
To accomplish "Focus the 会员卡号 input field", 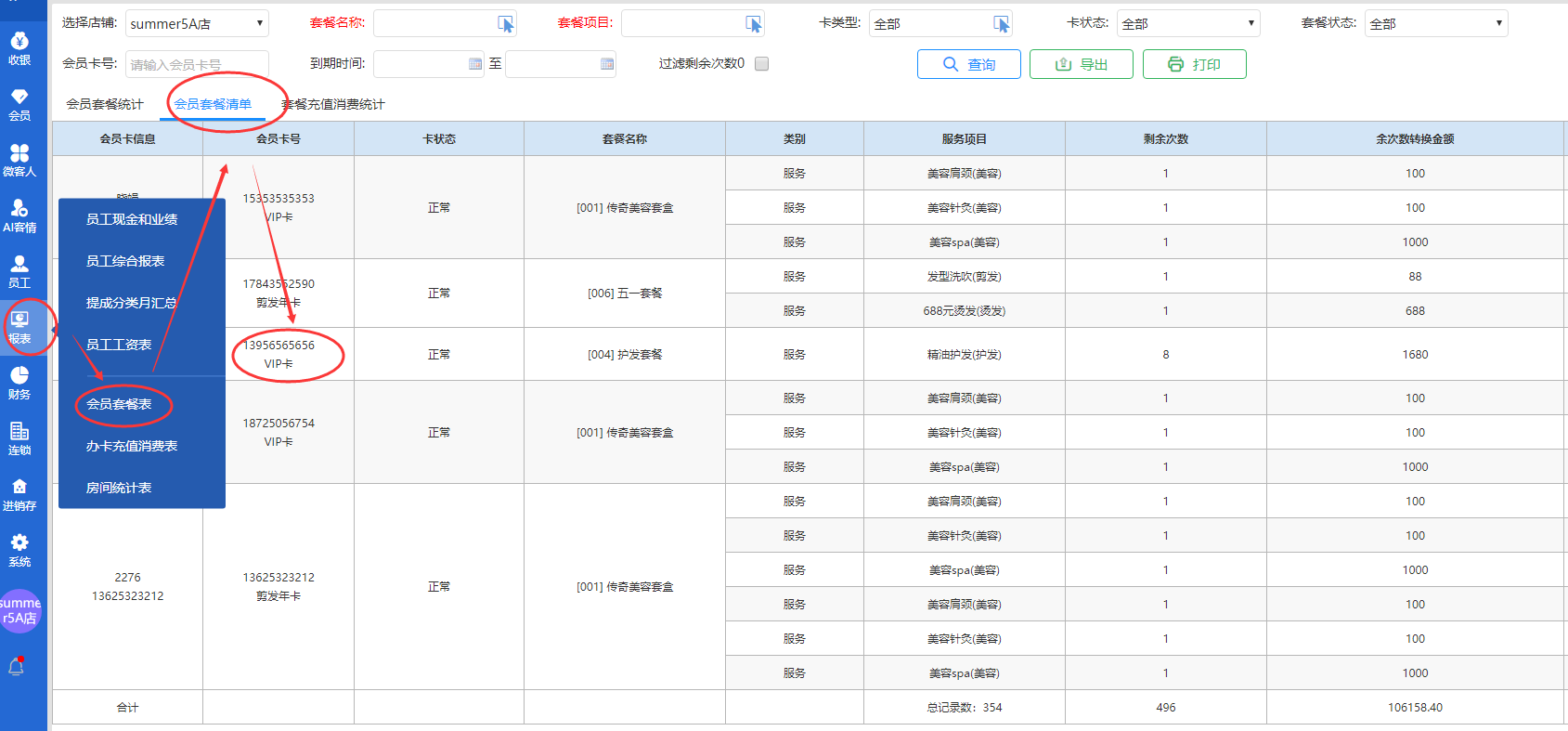I will tap(197, 64).
